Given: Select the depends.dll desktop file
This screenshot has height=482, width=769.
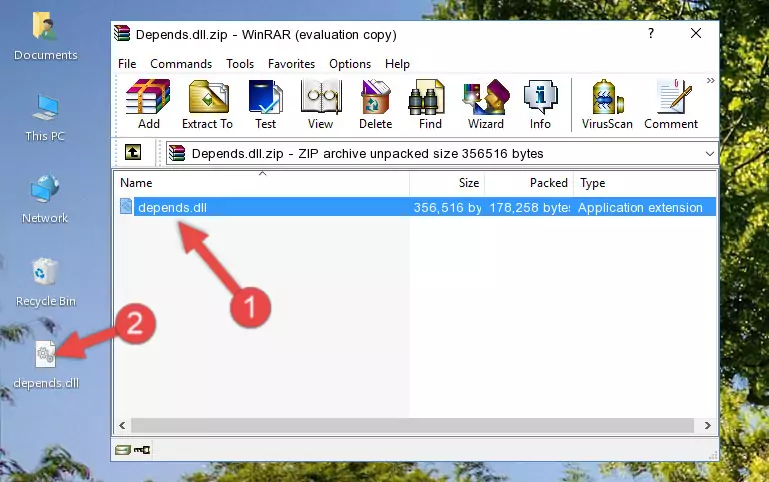Looking at the screenshot, I should [x=46, y=365].
